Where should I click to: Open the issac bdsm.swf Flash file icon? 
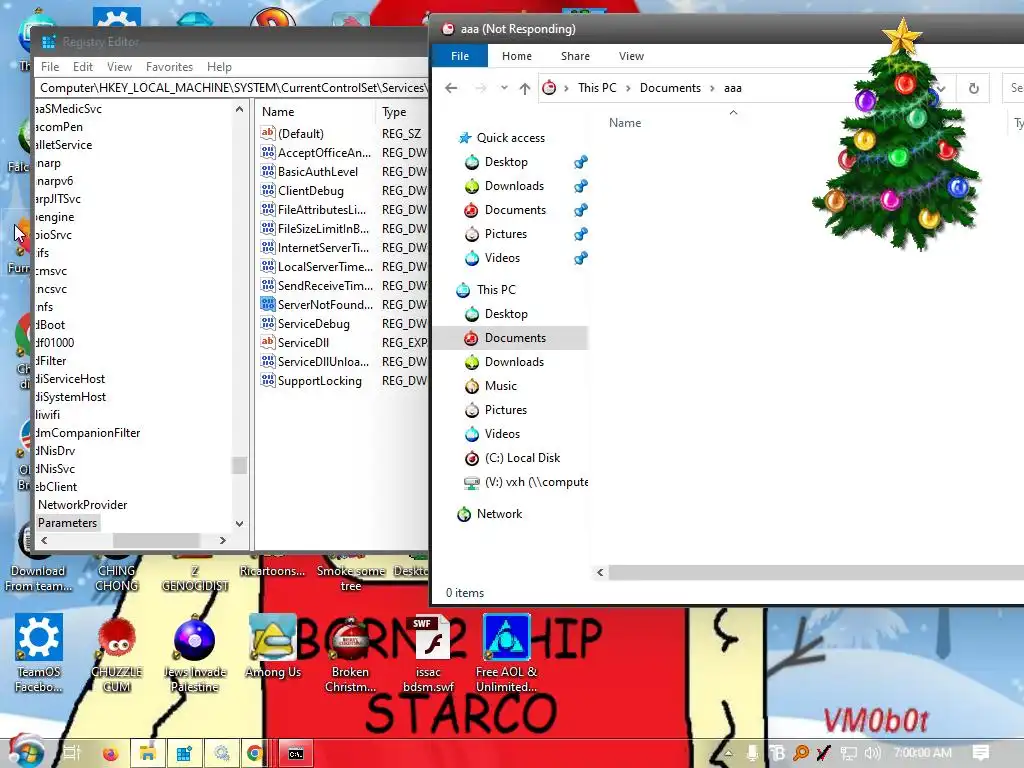coord(428,652)
